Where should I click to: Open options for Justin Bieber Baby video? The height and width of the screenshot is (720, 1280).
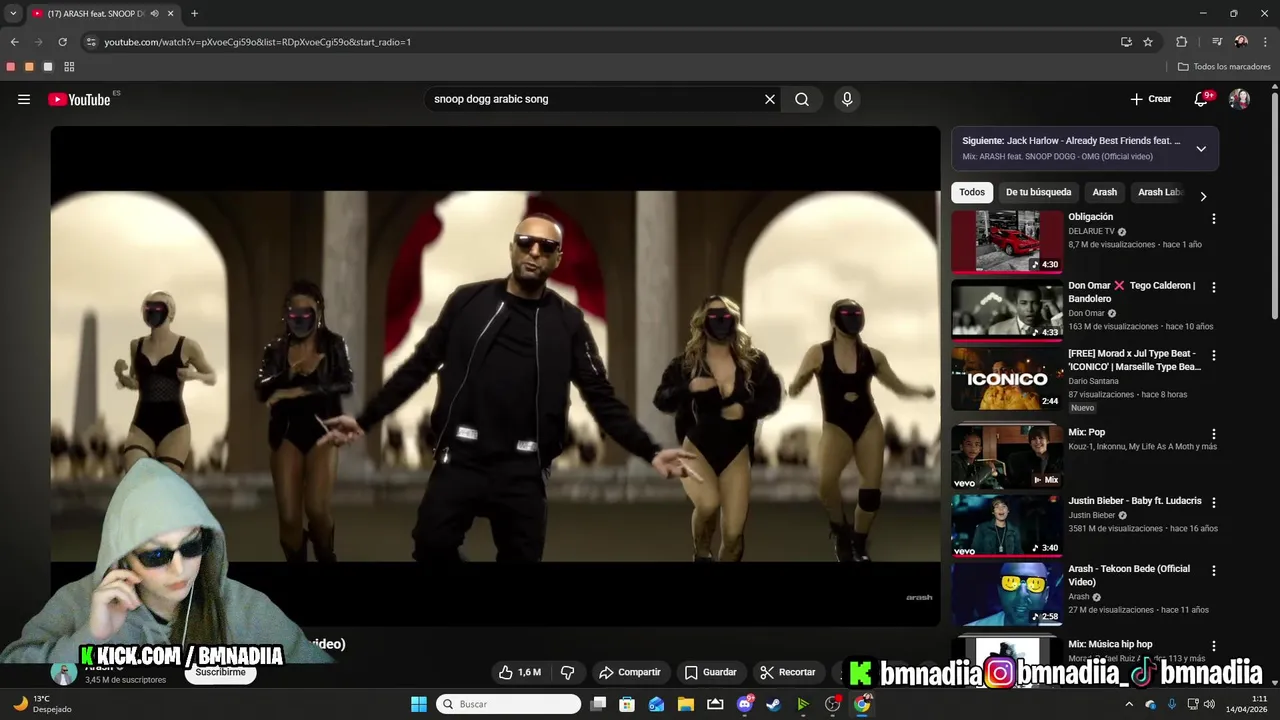click(1214, 502)
